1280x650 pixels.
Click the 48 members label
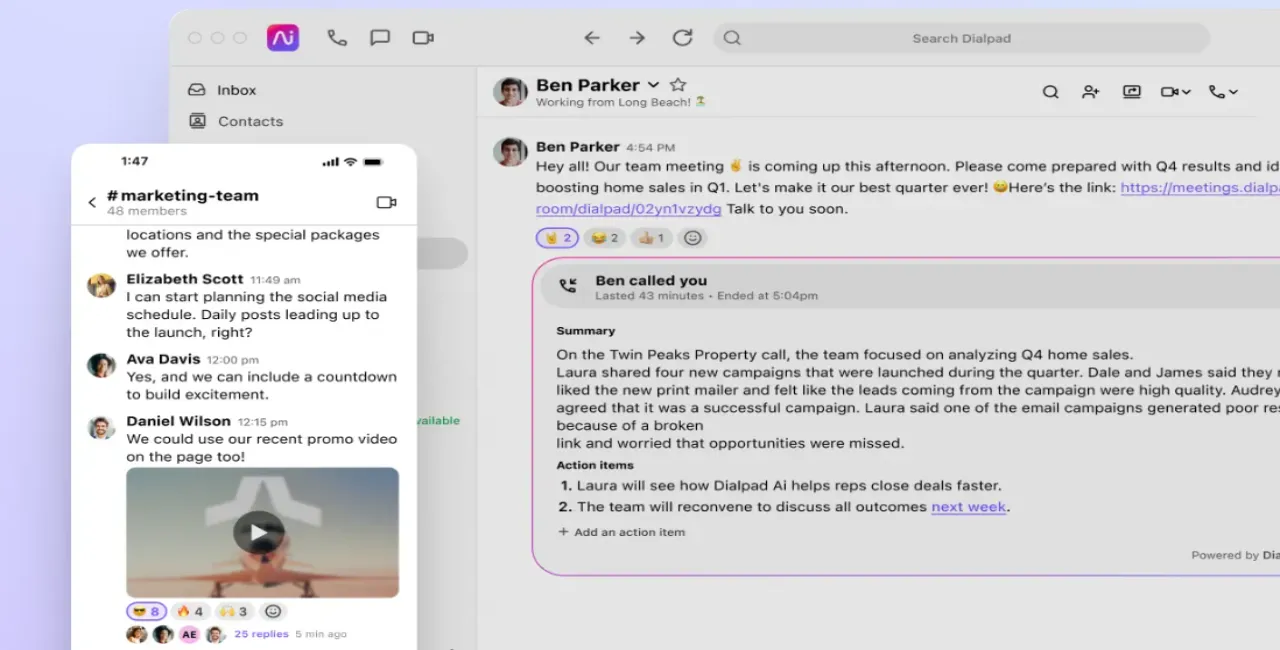(x=147, y=211)
